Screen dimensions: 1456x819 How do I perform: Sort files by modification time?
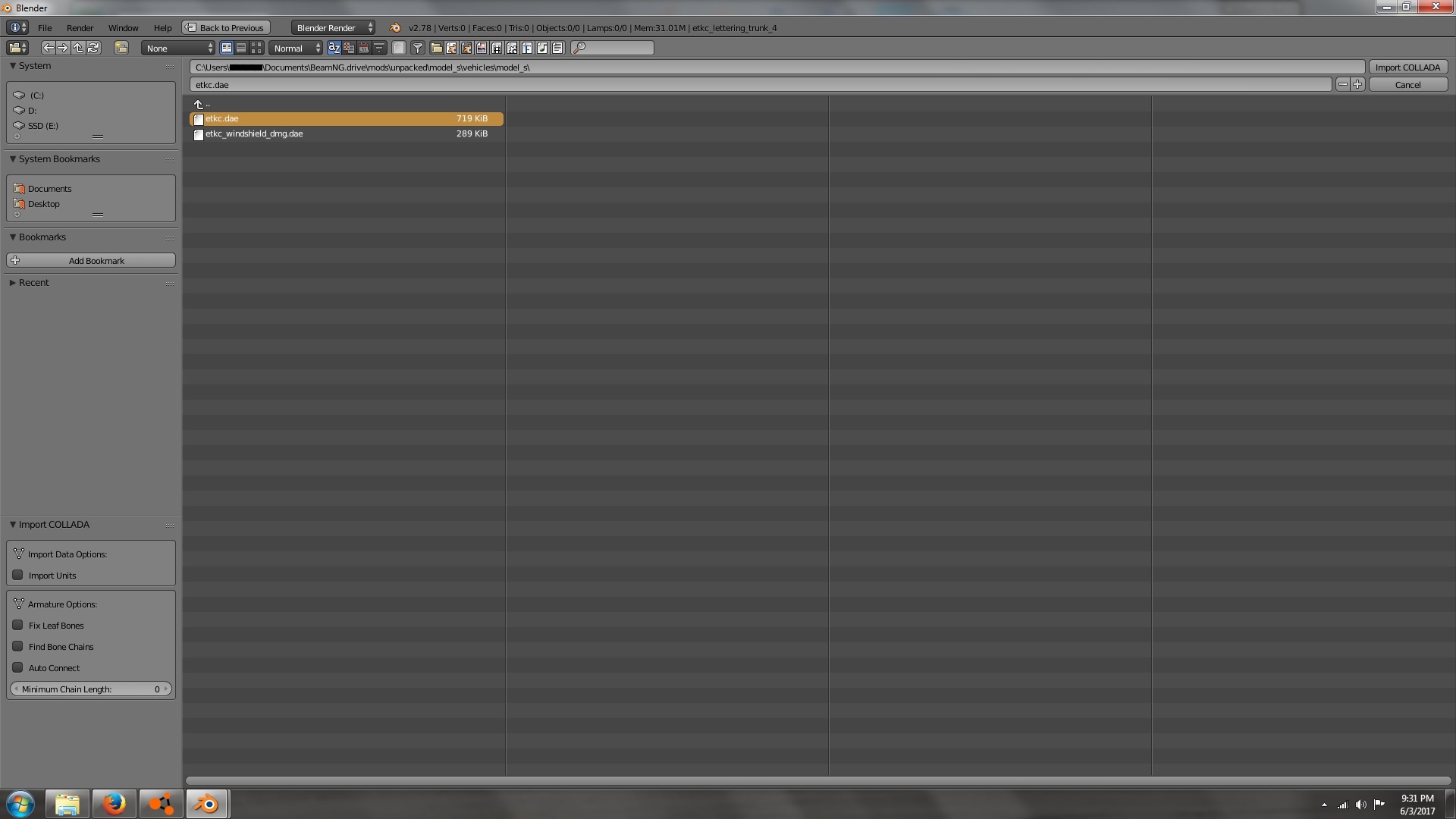tap(364, 48)
